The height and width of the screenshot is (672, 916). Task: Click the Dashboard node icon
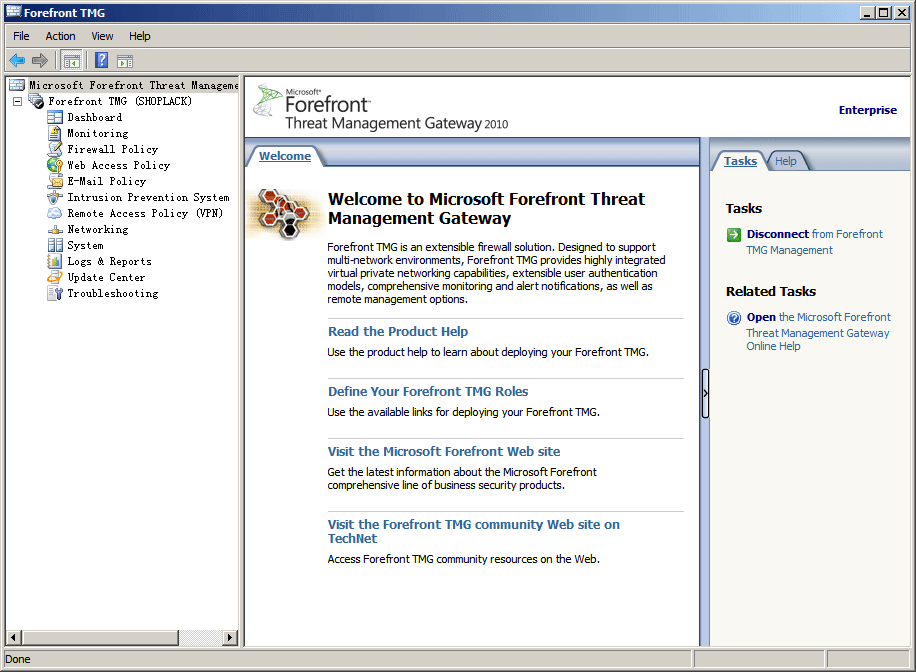(x=55, y=117)
